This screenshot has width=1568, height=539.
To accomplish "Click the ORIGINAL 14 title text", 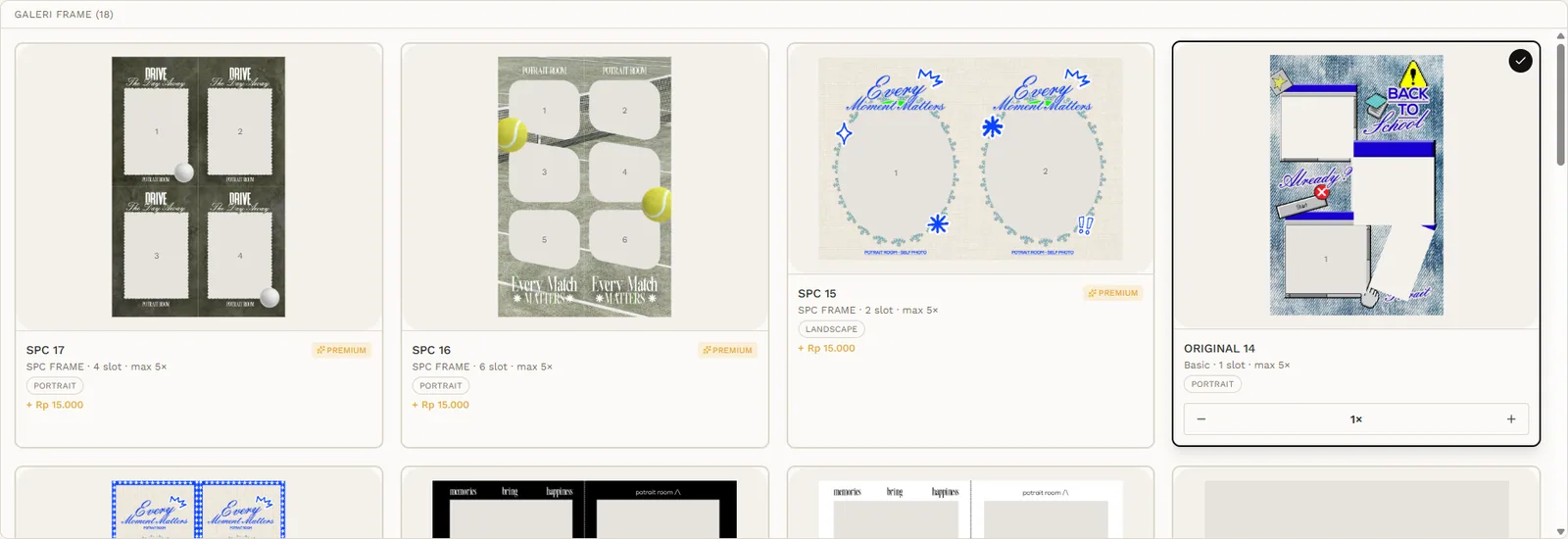I will 1219,348.
